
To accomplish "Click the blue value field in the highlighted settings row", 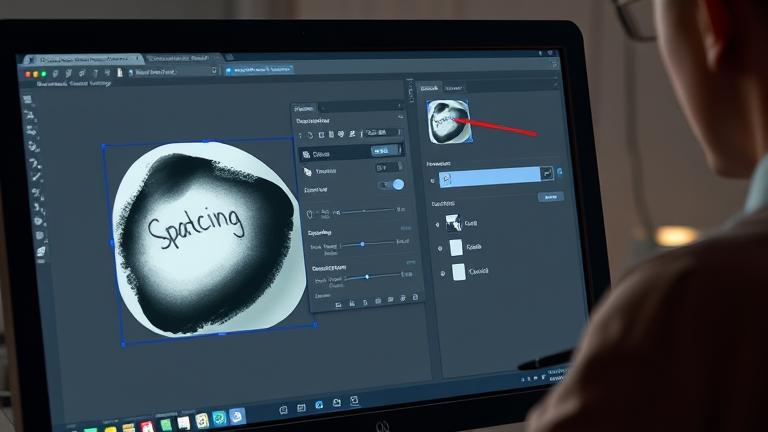I will [385, 151].
